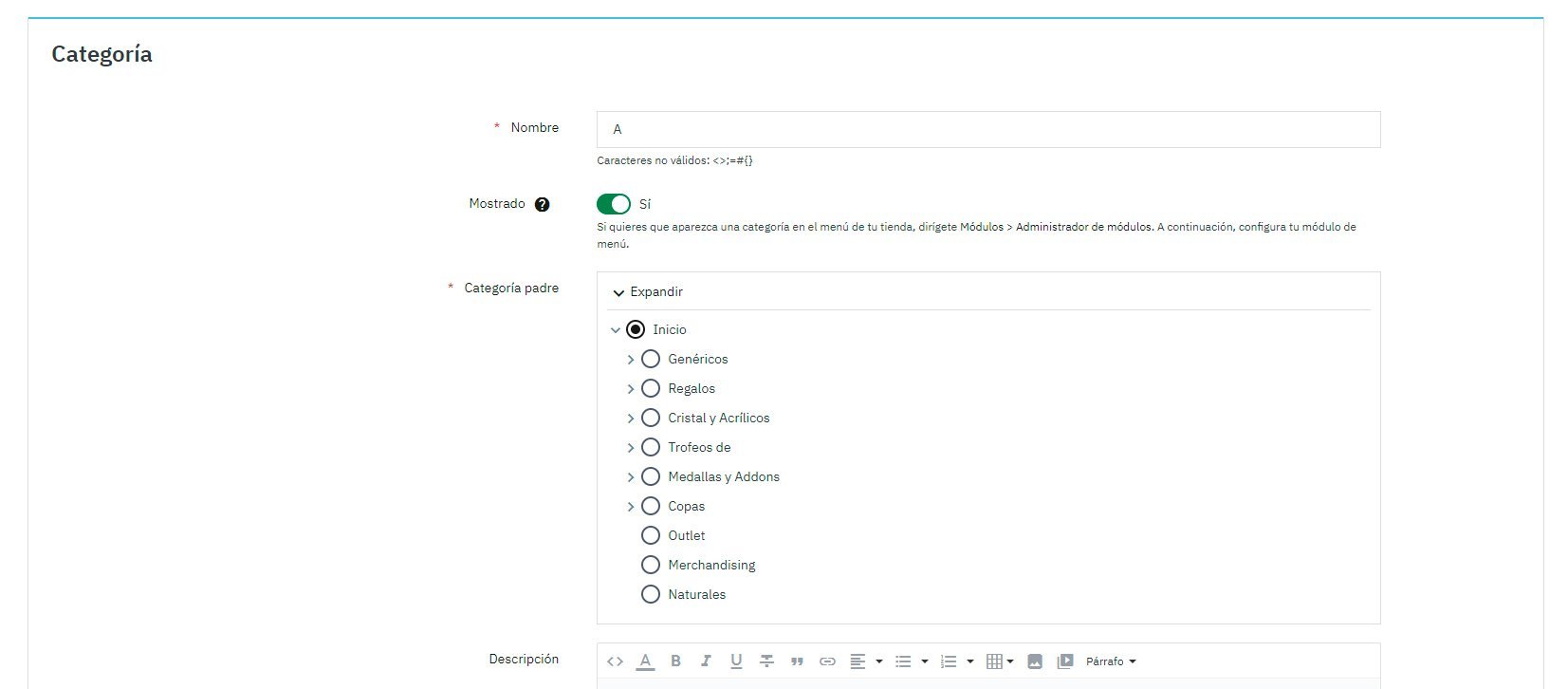Expand the Medallas y Addons node
This screenshot has width=1568, height=689.
(631, 477)
